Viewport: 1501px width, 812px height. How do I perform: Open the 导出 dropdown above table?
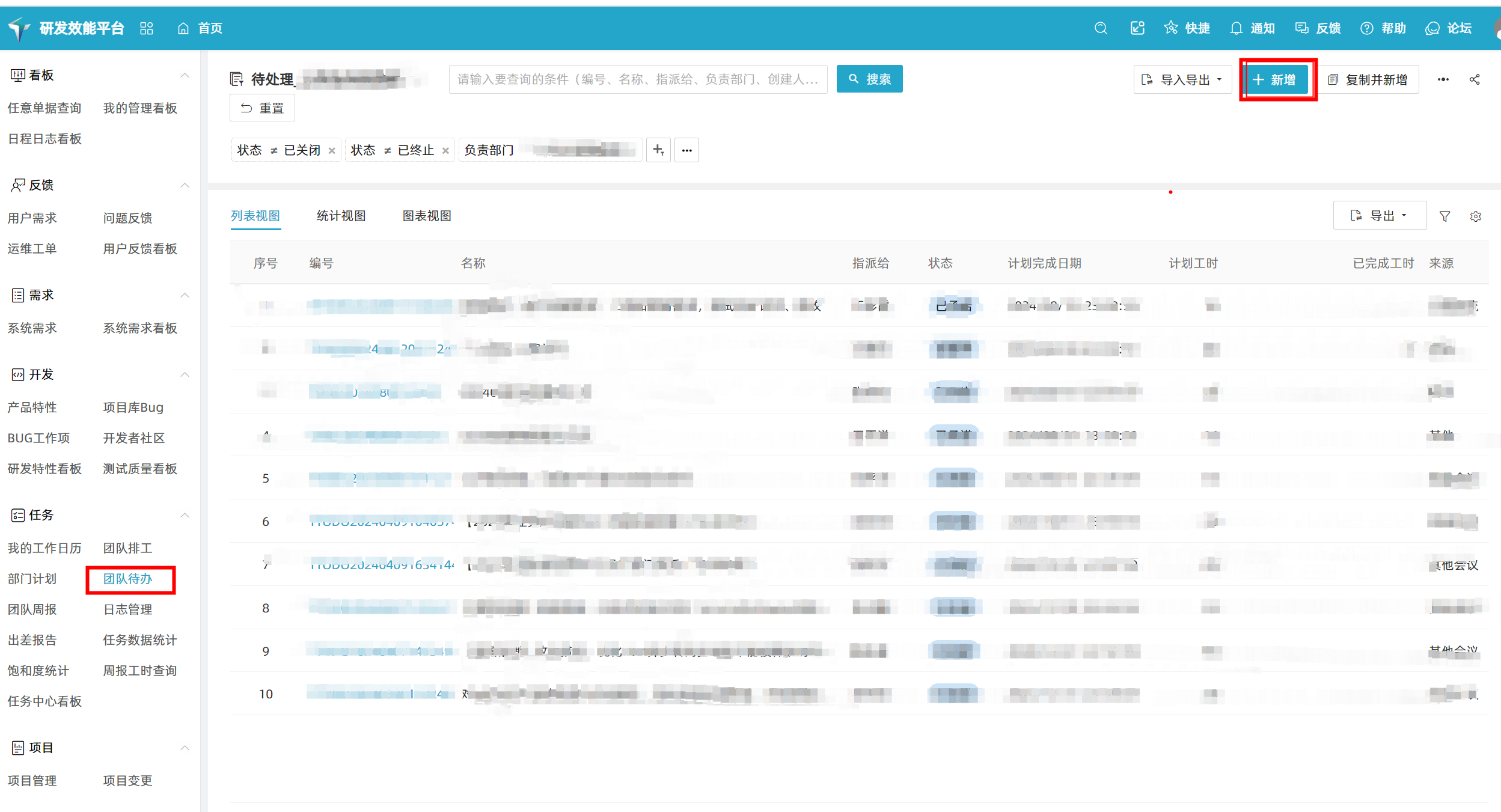[1379, 216]
